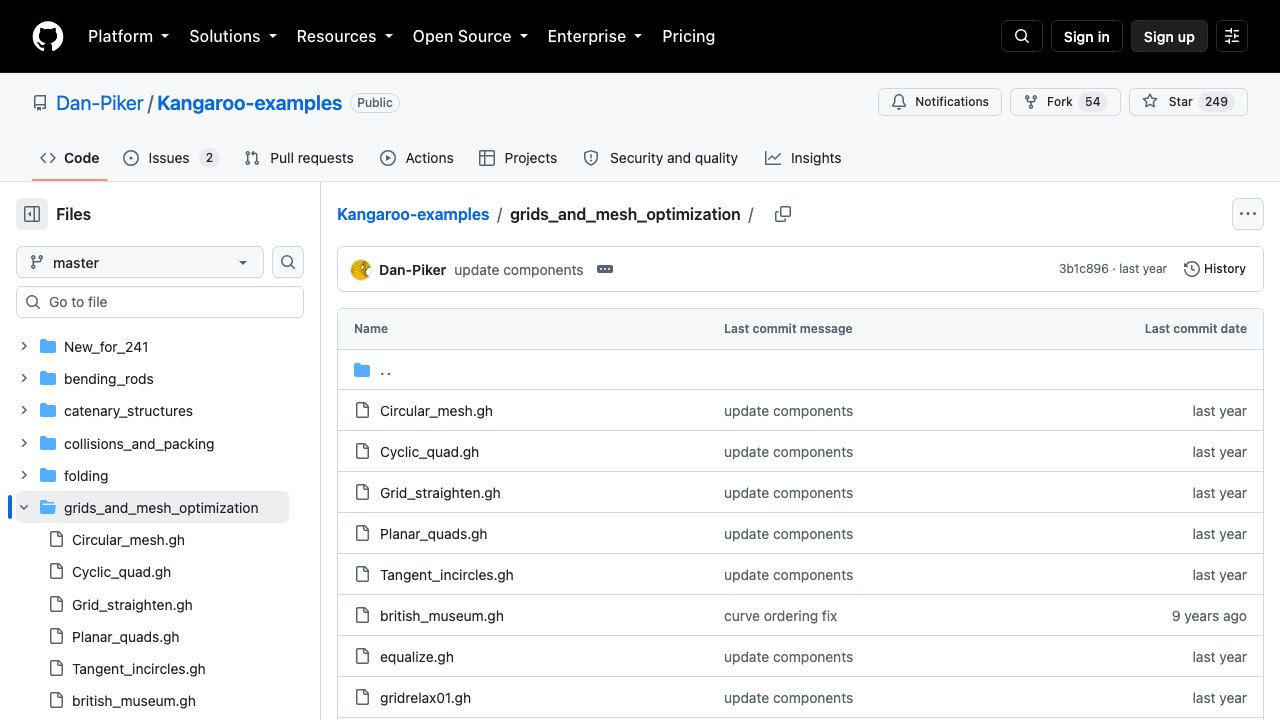Open the Kangaroo-examples breadcrumb link
The image size is (1280, 720).
(x=413, y=214)
